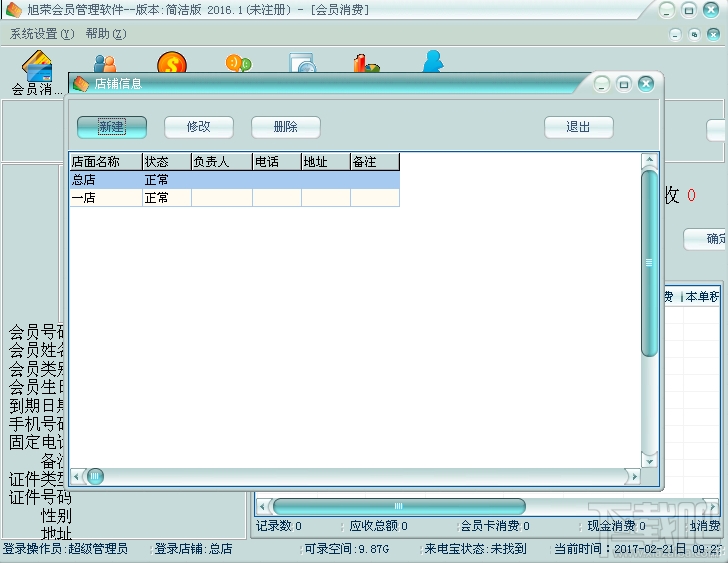728x563 pixels.
Task: Click the 证件号码 label in the member panel
Action: coord(40,497)
